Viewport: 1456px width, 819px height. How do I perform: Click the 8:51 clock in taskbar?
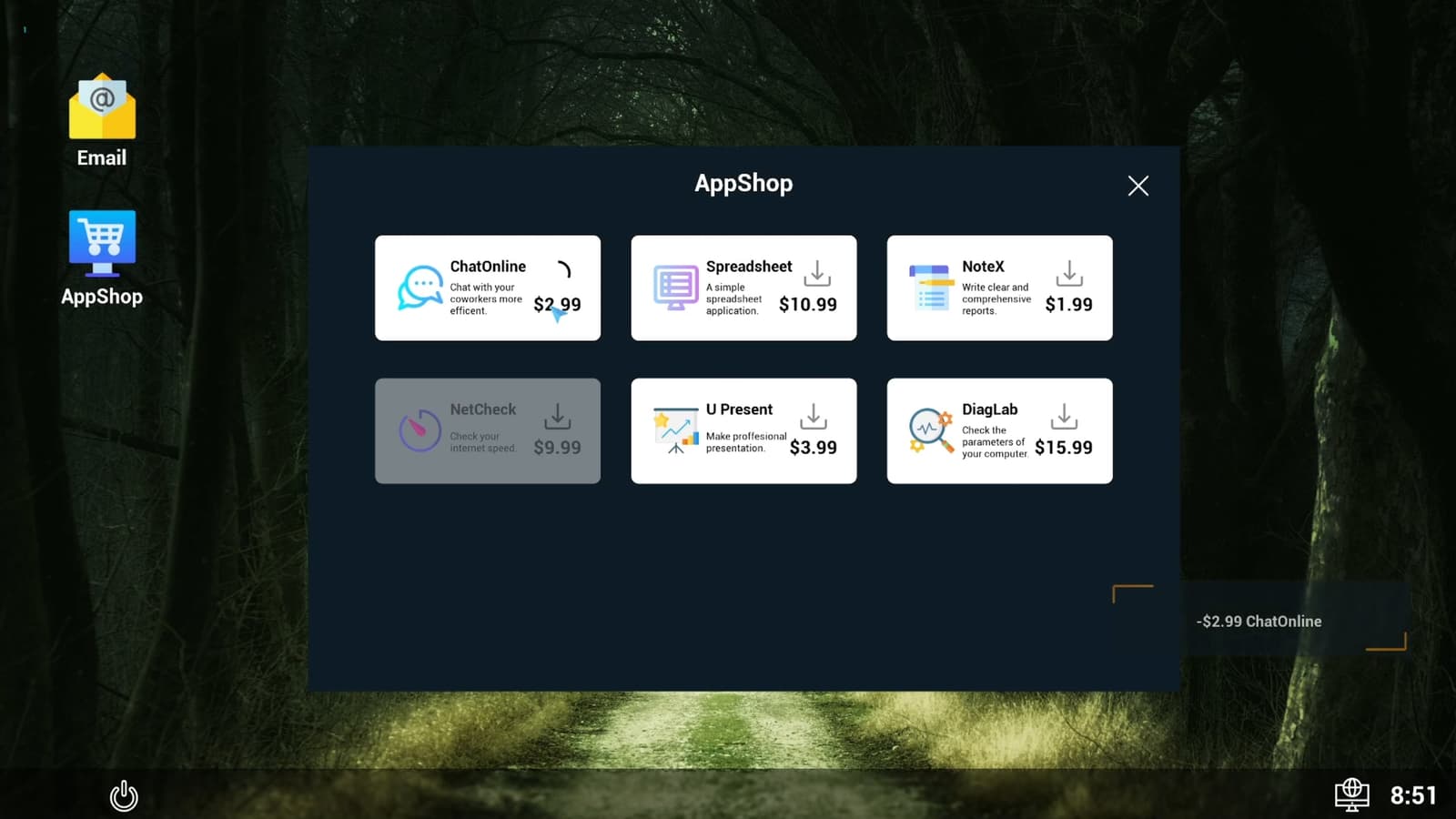[1413, 796]
